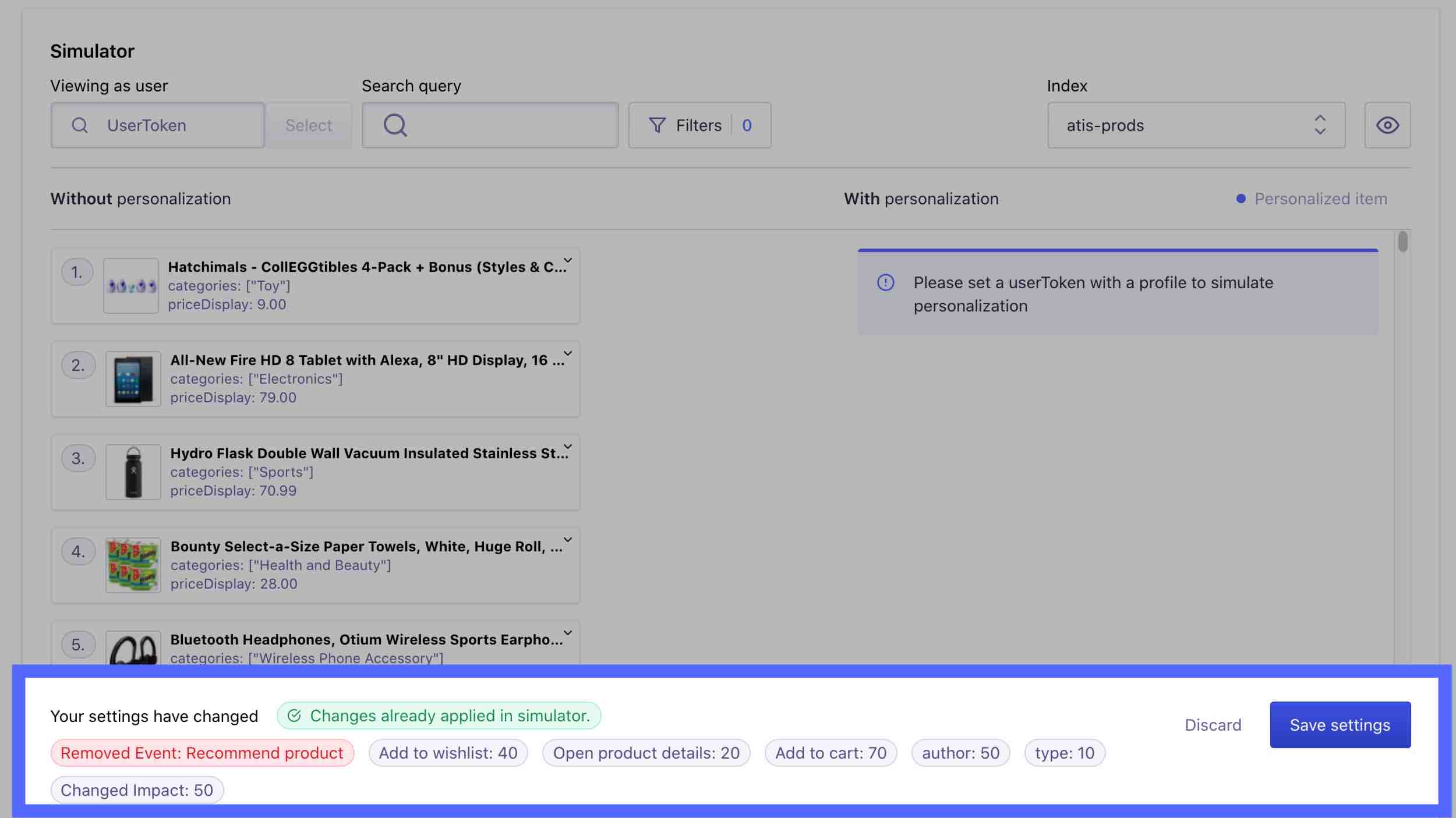Click the filters icon to open filters
This screenshot has height=818, width=1456.
pyautogui.click(x=656, y=124)
